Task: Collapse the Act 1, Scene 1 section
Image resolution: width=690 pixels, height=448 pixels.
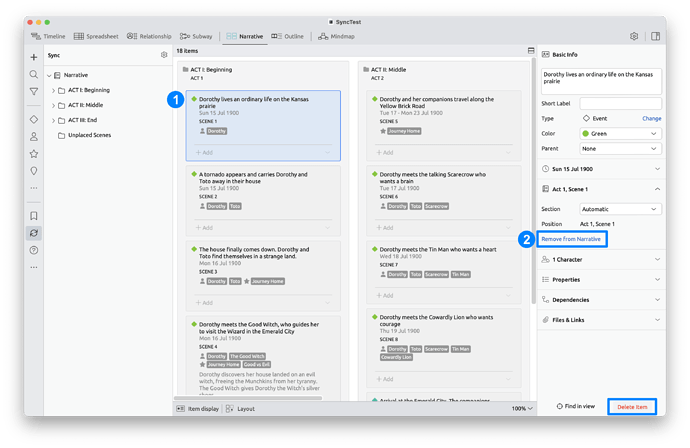Action: tap(657, 188)
